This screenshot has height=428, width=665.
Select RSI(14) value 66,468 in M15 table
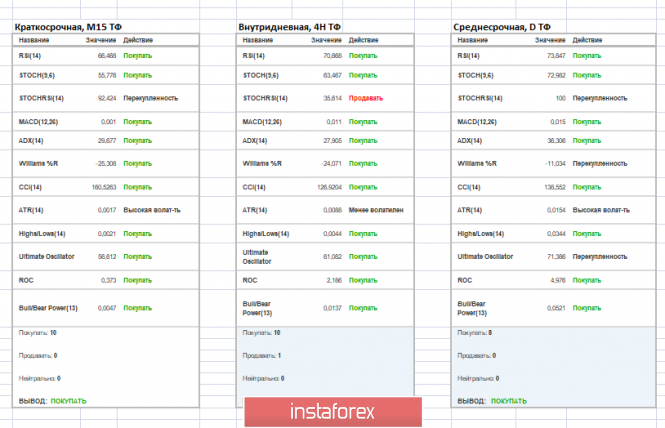click(x=107, y=56)
